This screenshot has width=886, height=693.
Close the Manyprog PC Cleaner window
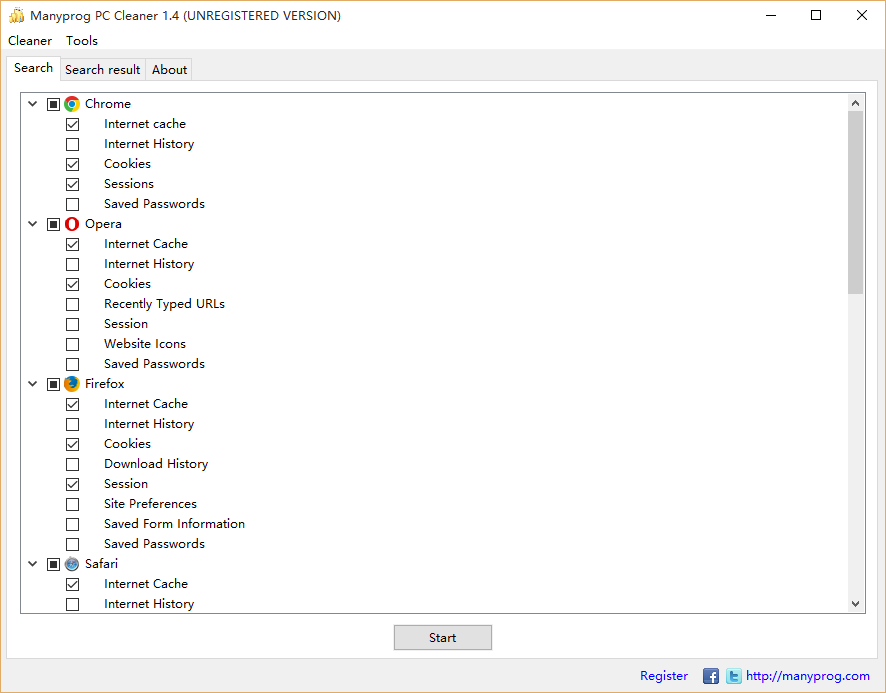point(862,15)
